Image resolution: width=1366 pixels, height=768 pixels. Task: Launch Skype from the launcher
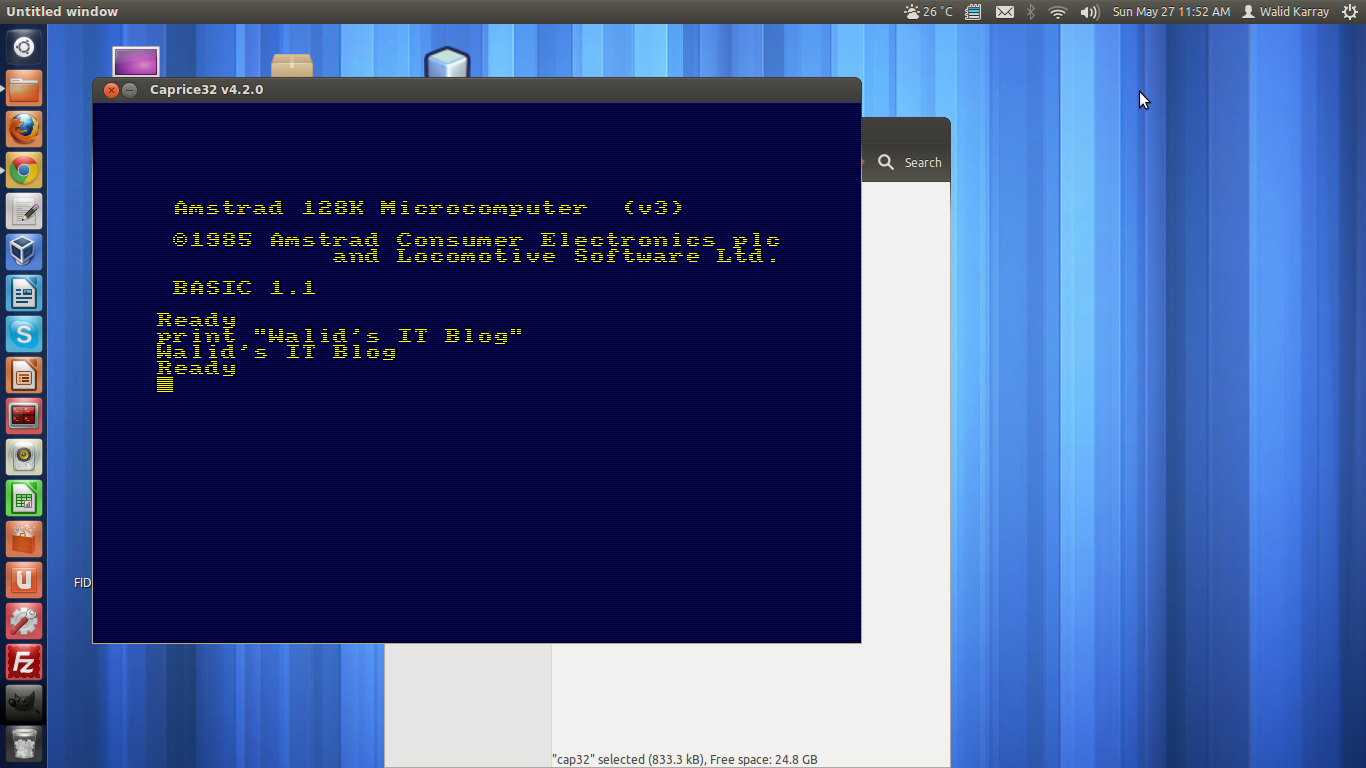(x=24, y=334)
